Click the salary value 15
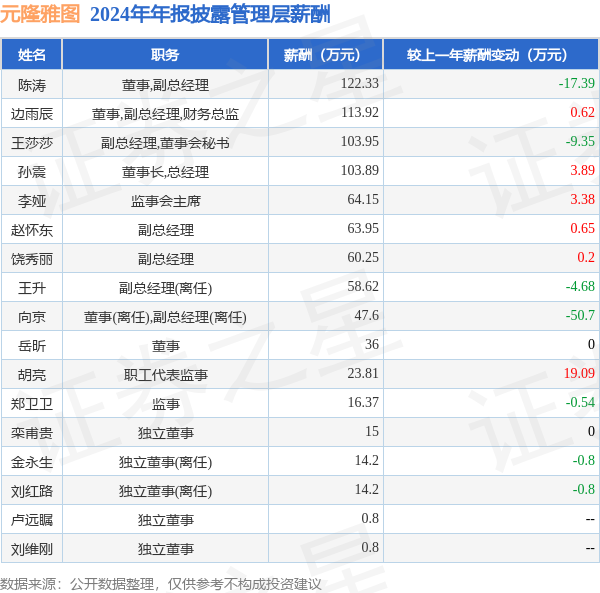 coord(372,432)
